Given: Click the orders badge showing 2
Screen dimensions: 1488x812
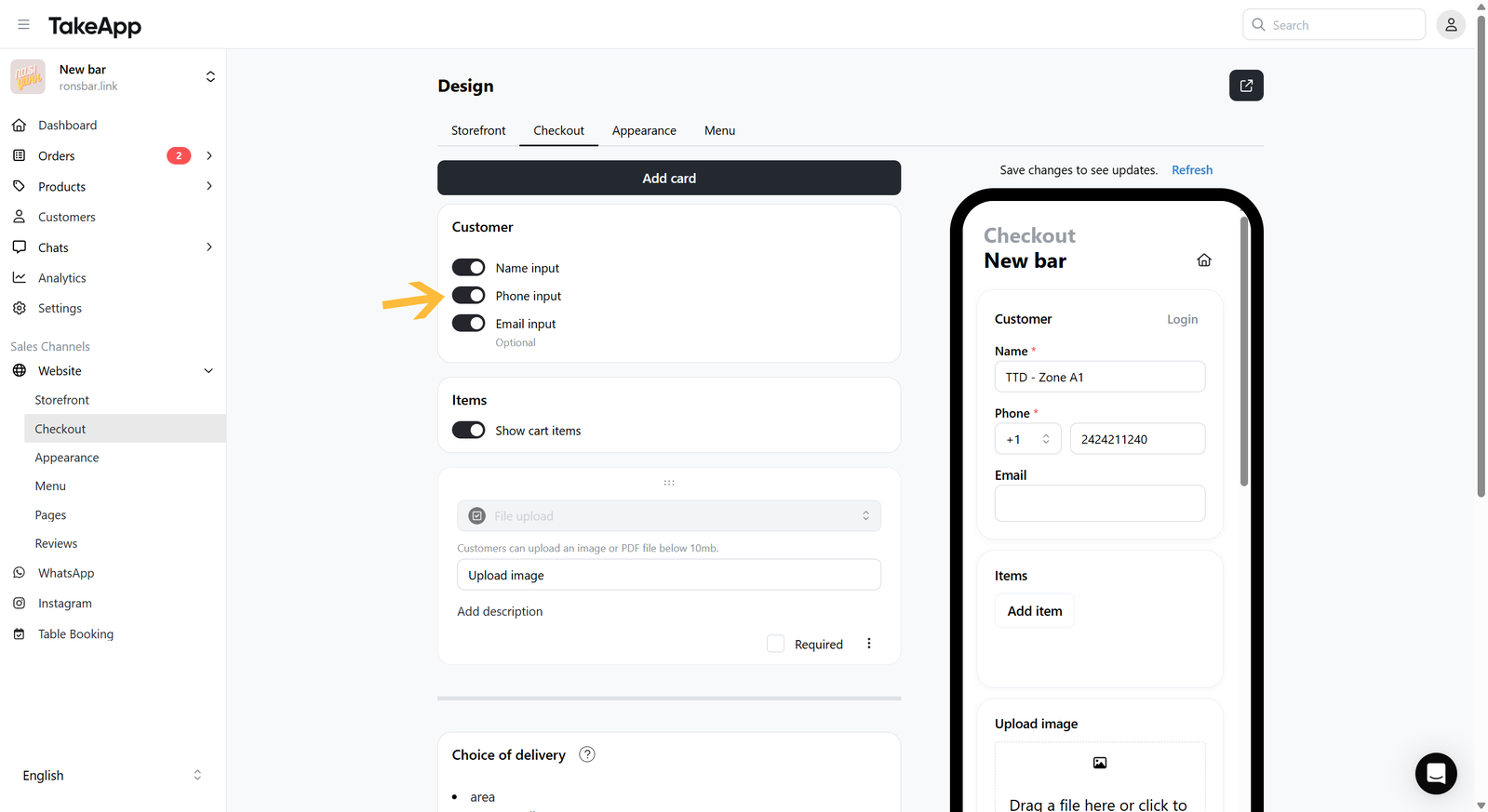Looking at the screenshot, I should pyautogui.click(x=179, y=155).
